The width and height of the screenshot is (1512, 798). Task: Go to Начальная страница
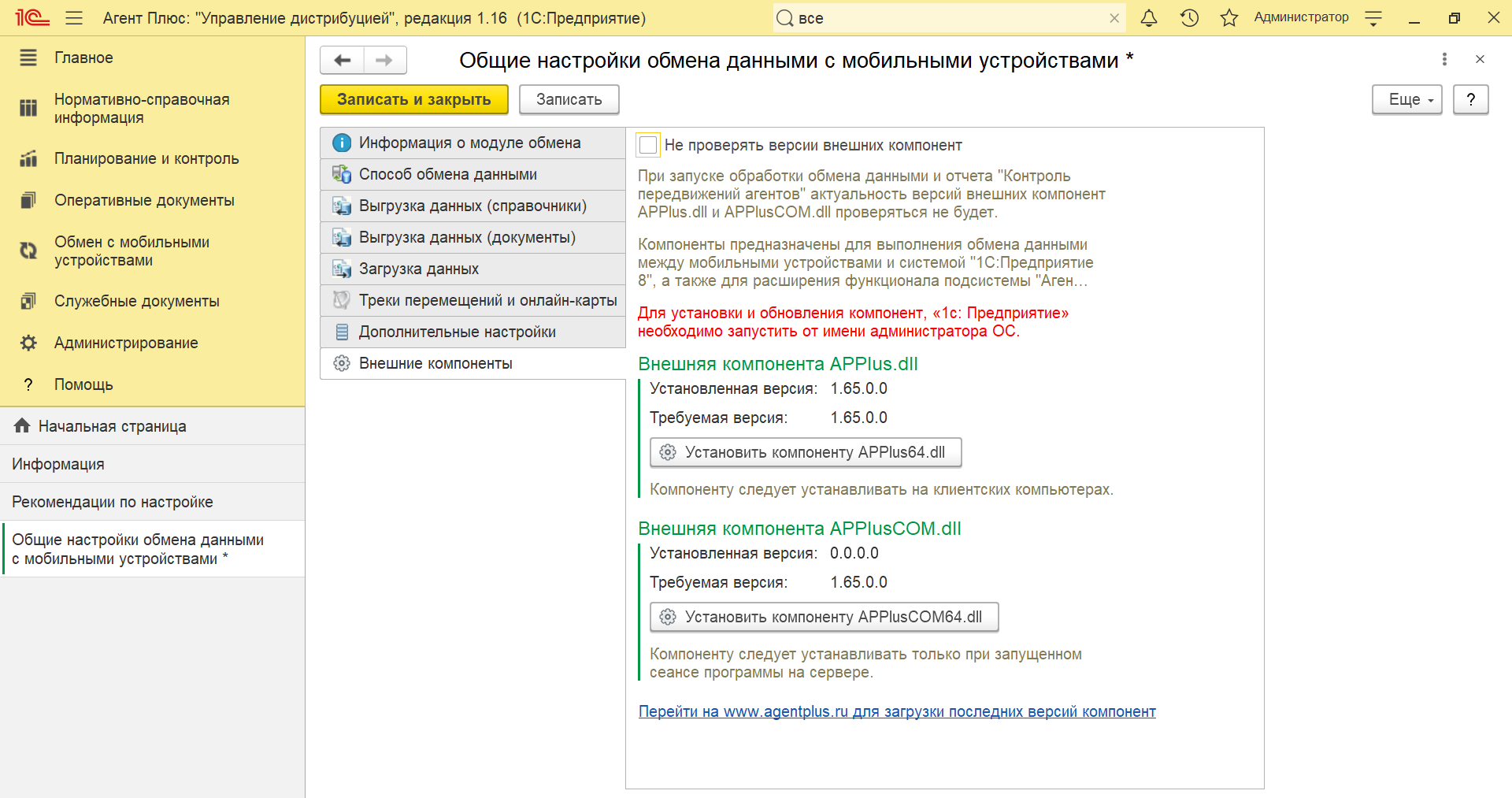(x=152, y=426)
